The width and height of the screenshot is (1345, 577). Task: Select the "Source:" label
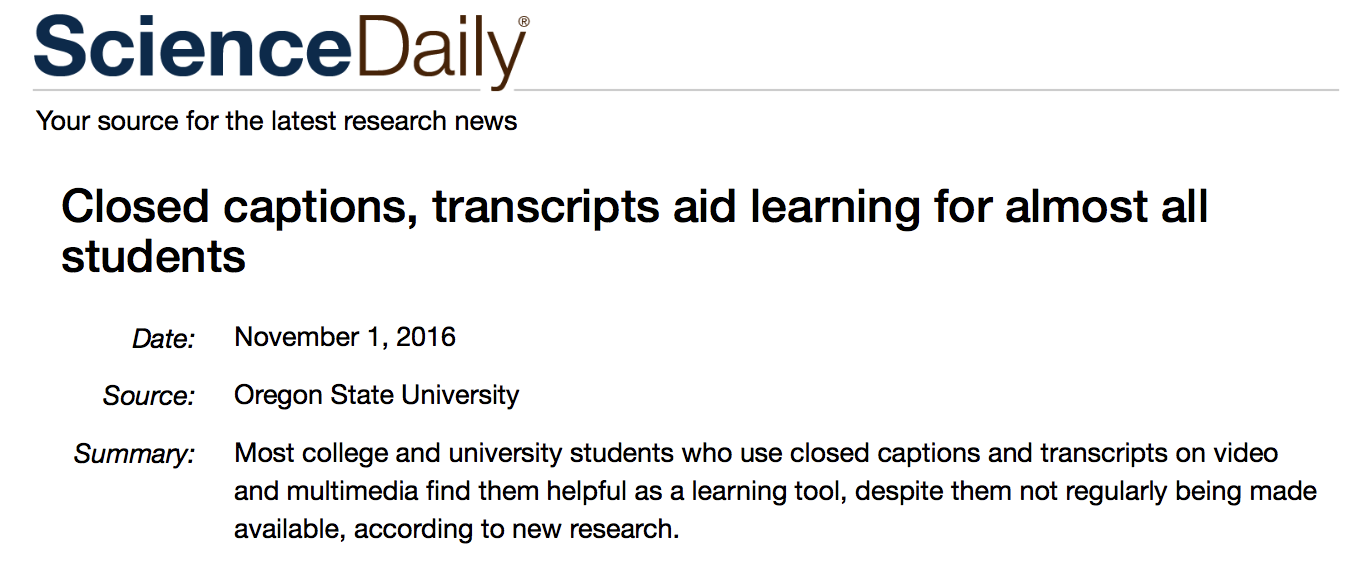148,396
